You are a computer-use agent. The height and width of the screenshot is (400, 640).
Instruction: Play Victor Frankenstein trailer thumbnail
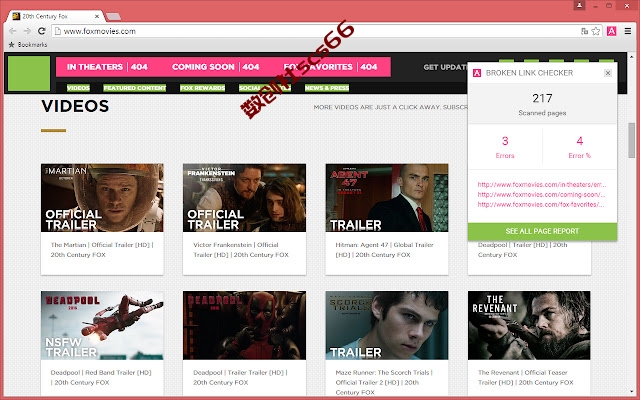[244, 198]
